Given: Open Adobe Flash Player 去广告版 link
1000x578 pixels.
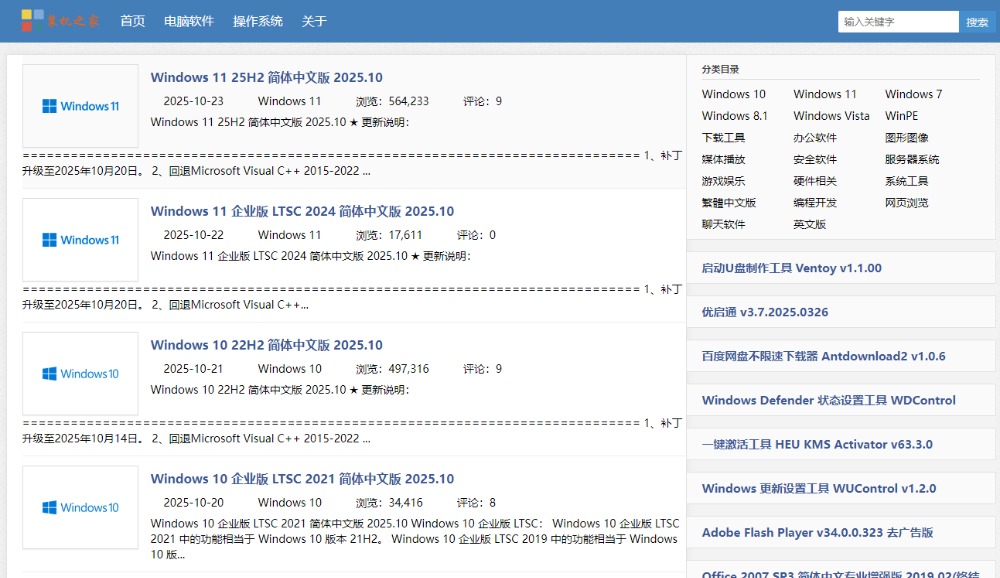Looking at the screenshot, I should [x=817, y=533].
